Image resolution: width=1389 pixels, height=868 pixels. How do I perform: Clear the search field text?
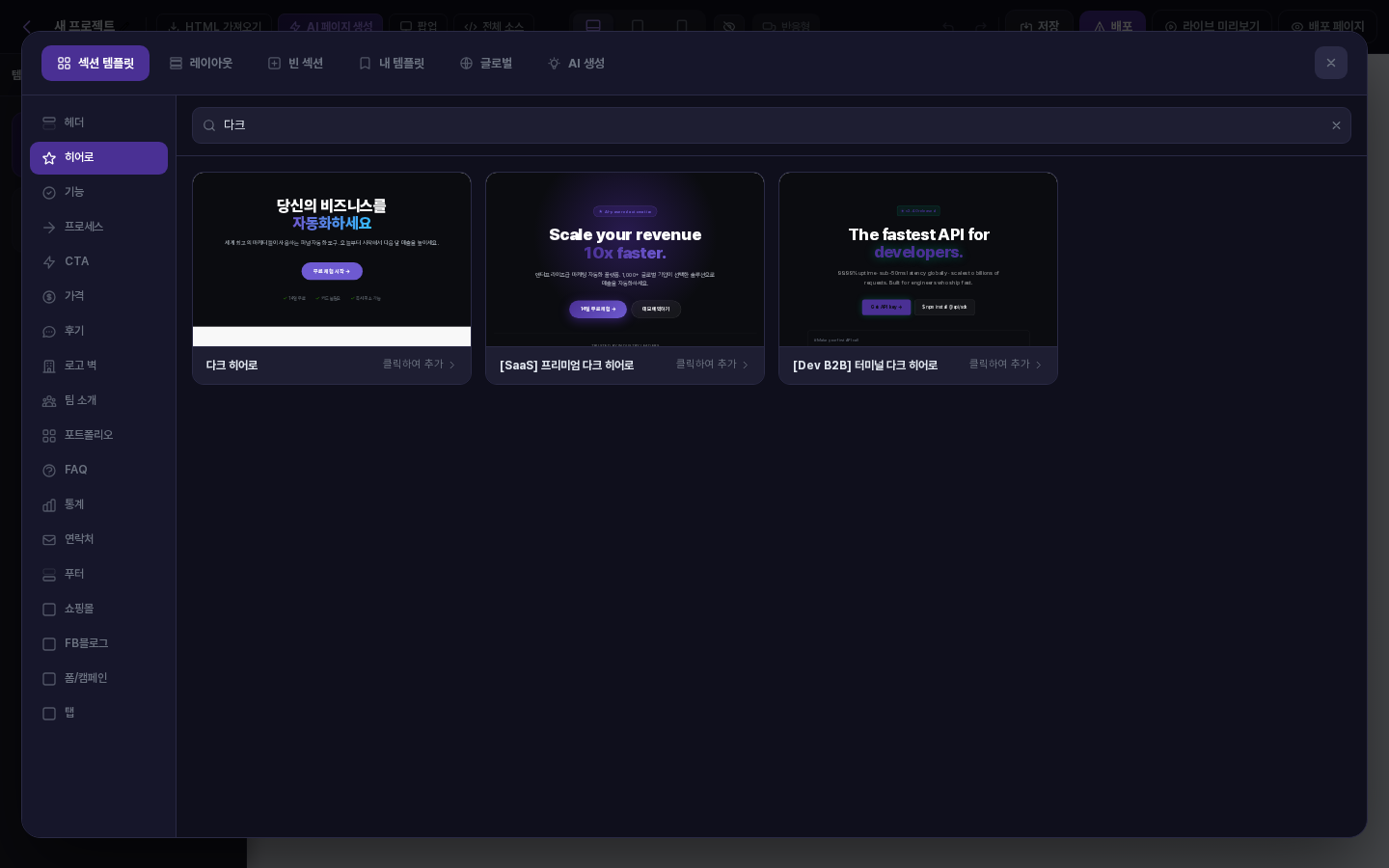point(1336,125)
